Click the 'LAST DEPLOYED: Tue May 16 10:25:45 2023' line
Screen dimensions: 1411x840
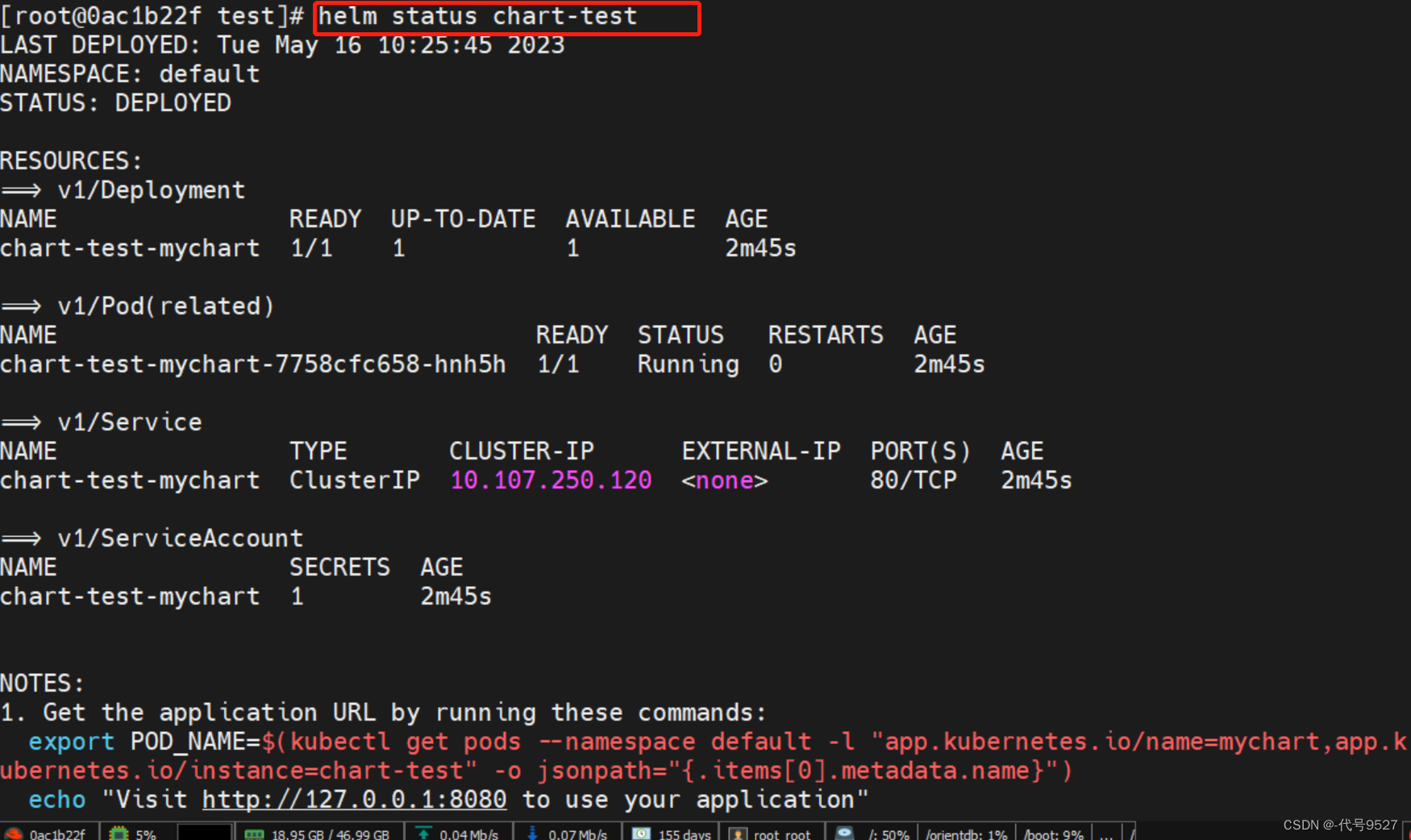[282, 45]
